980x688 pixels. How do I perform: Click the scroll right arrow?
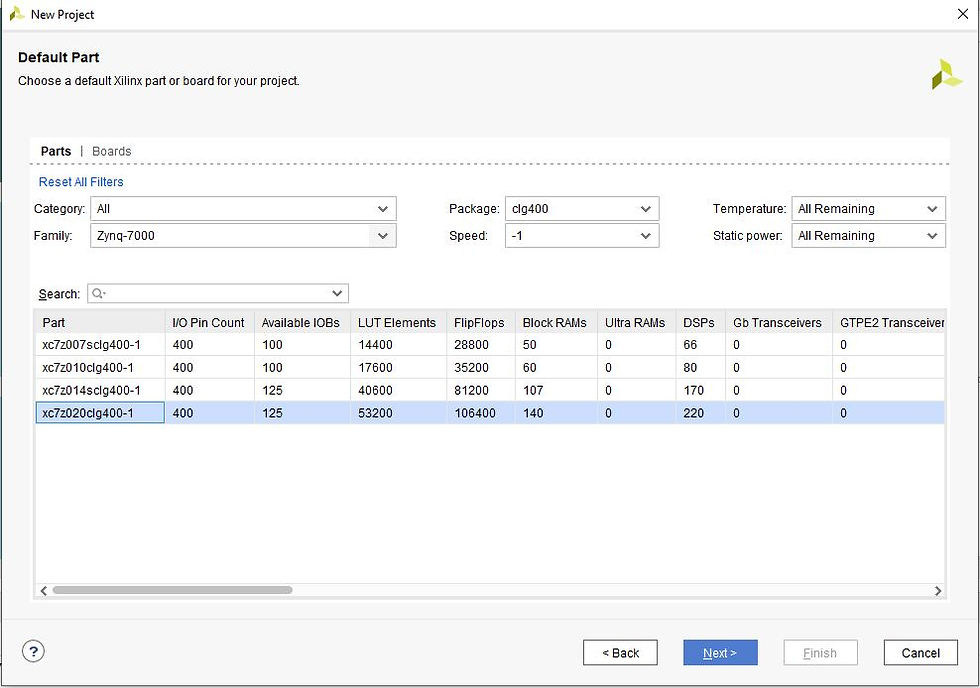(x=938, y=591)
